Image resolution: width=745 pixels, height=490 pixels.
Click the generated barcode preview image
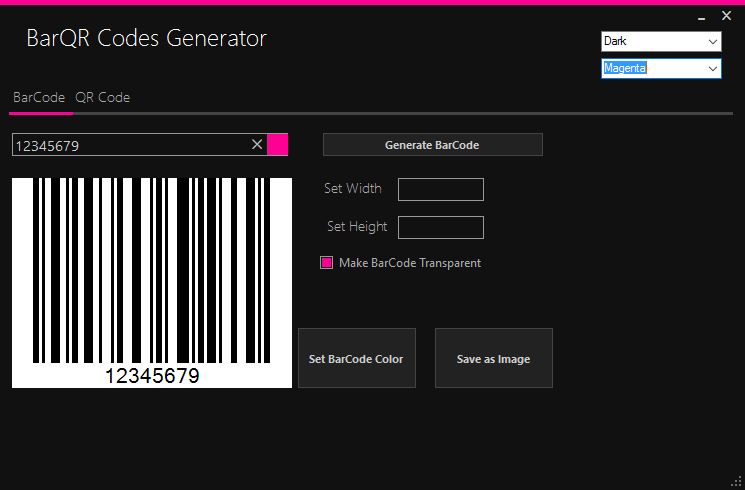pyautogui.click(x=152, y=283)
